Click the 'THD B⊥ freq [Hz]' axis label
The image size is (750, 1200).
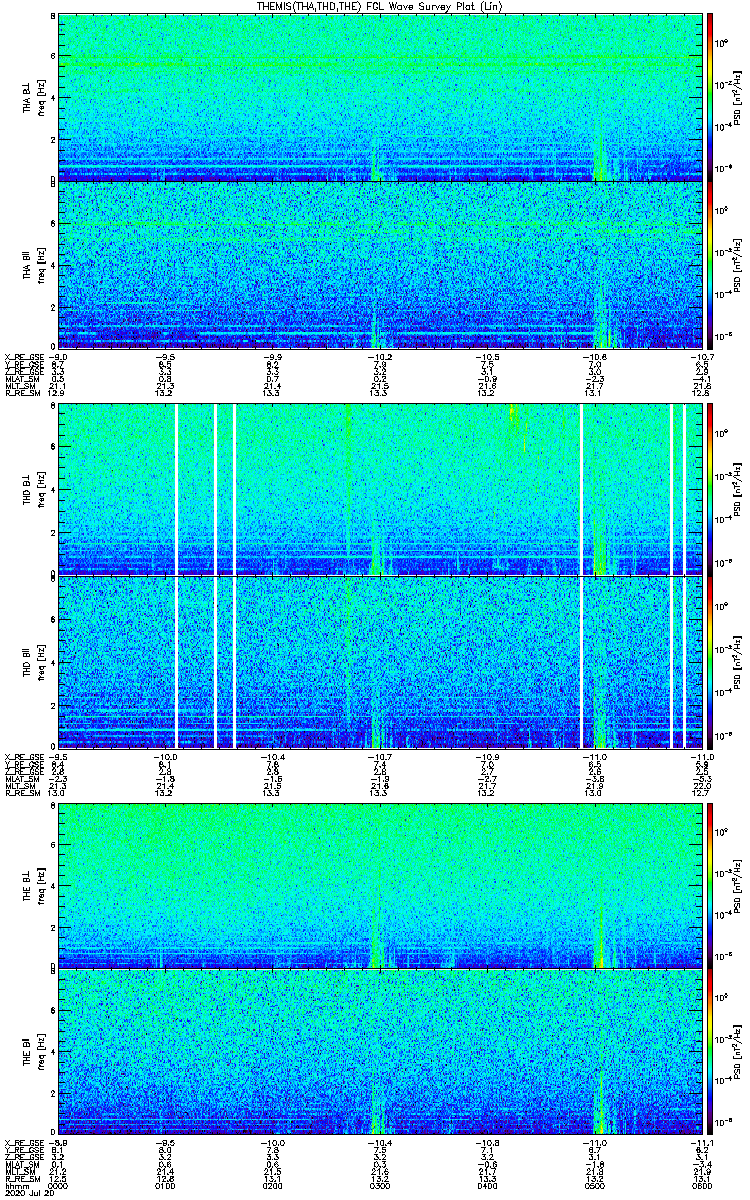click(33, 490)
